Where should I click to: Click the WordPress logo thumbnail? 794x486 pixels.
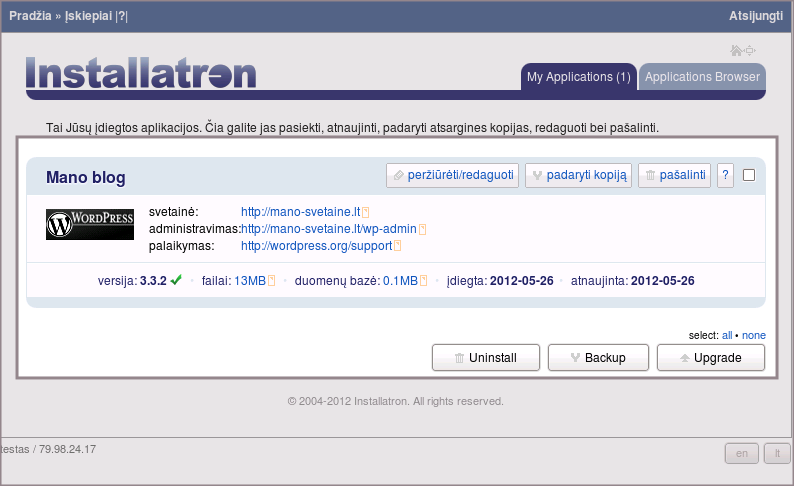coord(90,224)
